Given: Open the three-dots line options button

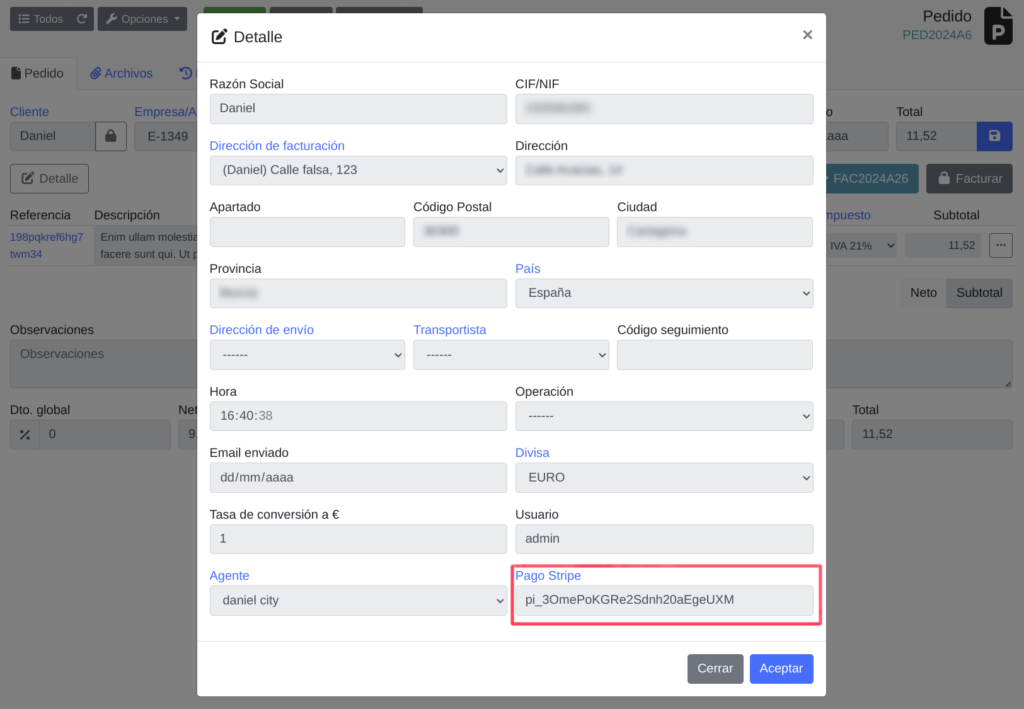Looking at the screenshot, I should [1000, 245].
